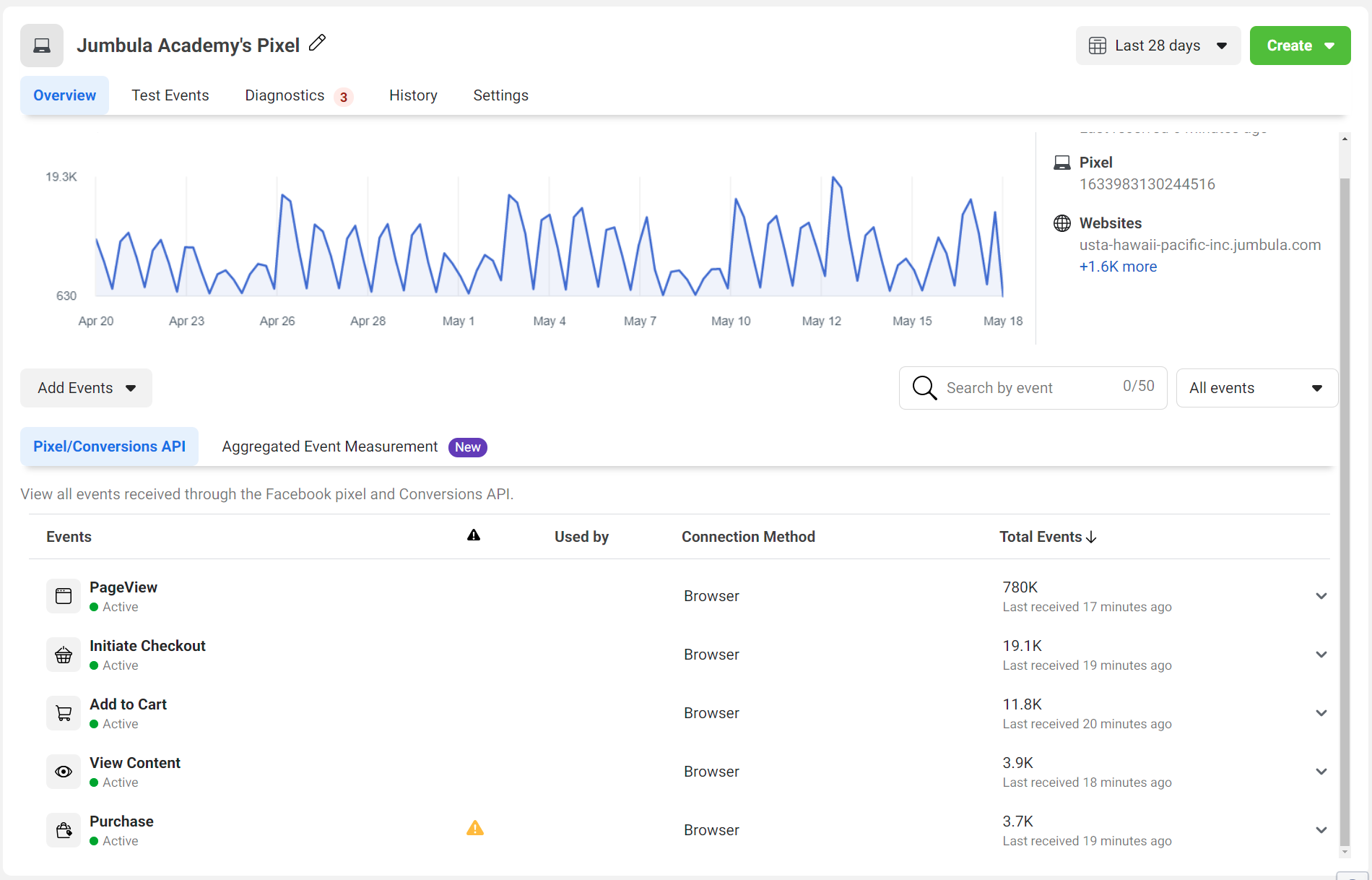Expand the Purchase row chevron
The width and height of the screenshot is (1372, 880).
click(x=1321, y=830)
